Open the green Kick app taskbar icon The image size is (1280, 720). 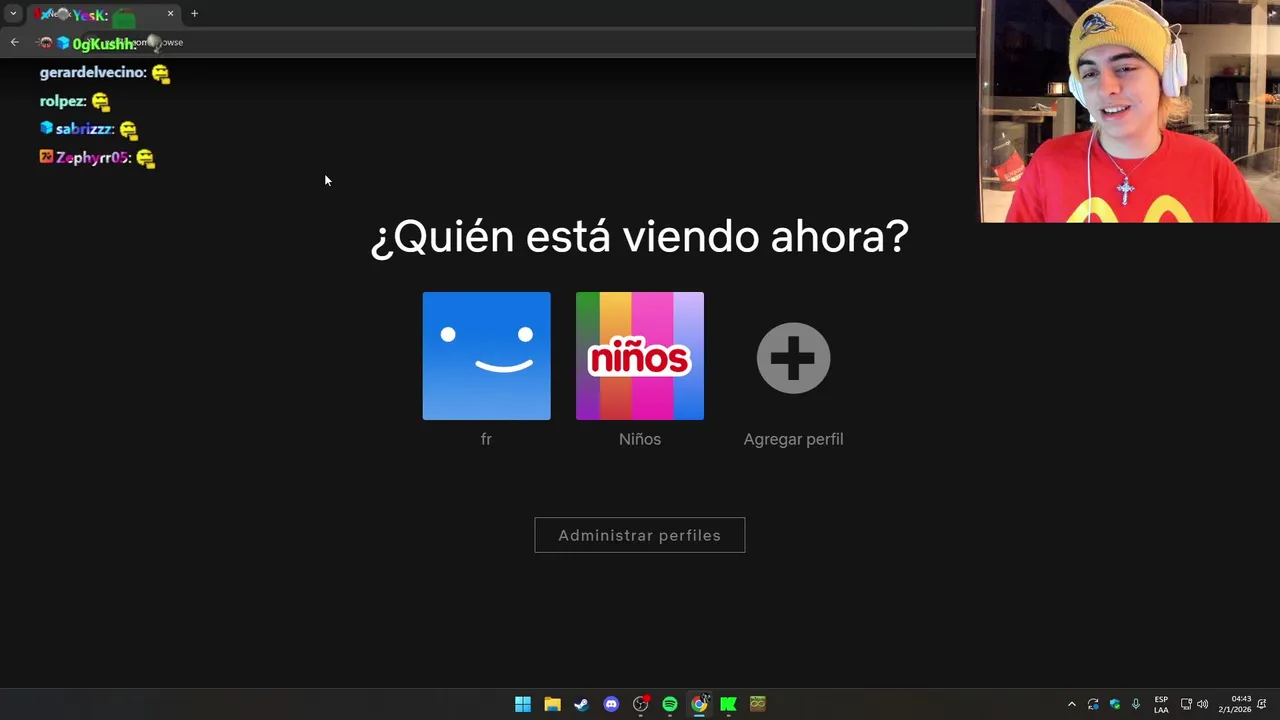point(728,704)
